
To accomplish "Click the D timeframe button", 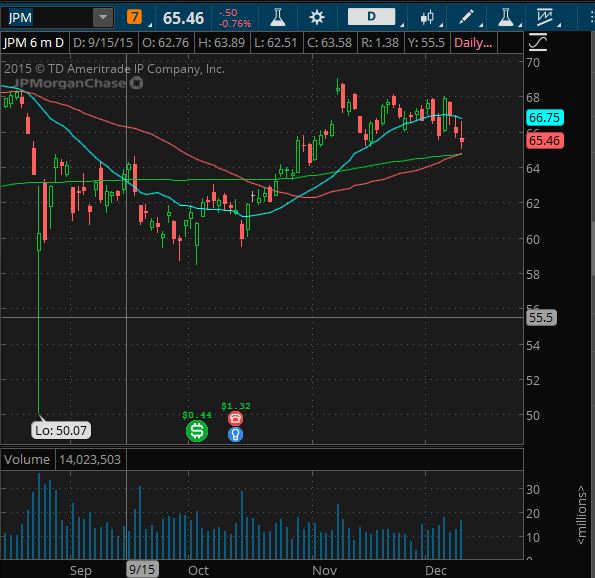I will 371,17.
